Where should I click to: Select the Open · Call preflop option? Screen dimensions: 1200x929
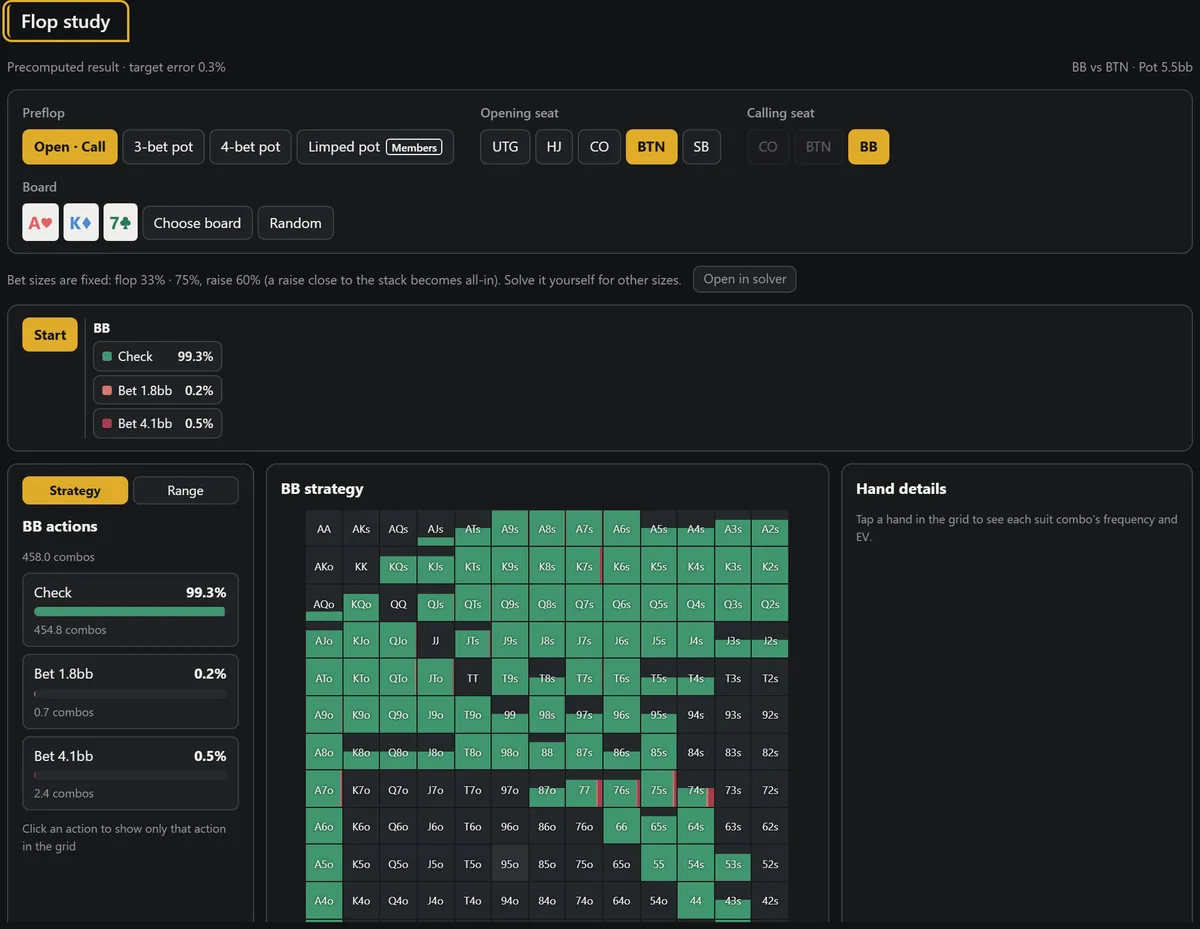[70, 147]
